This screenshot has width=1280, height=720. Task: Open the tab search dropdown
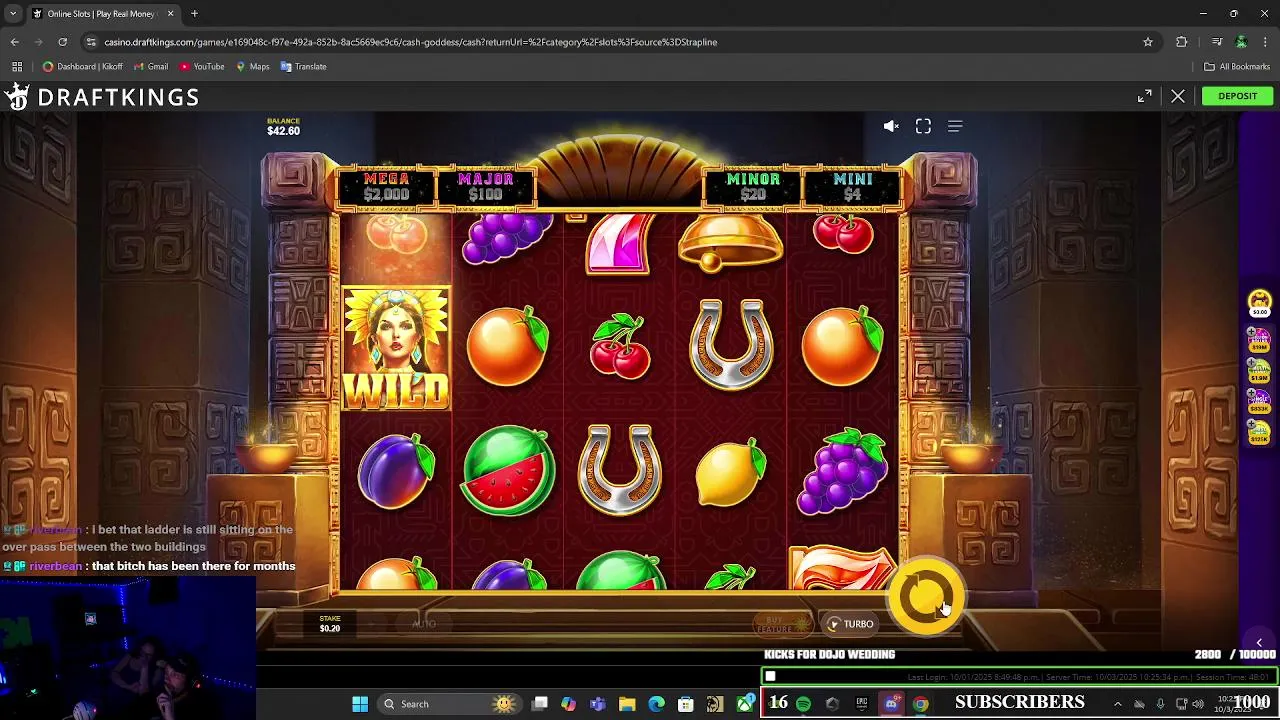point(14,14)
